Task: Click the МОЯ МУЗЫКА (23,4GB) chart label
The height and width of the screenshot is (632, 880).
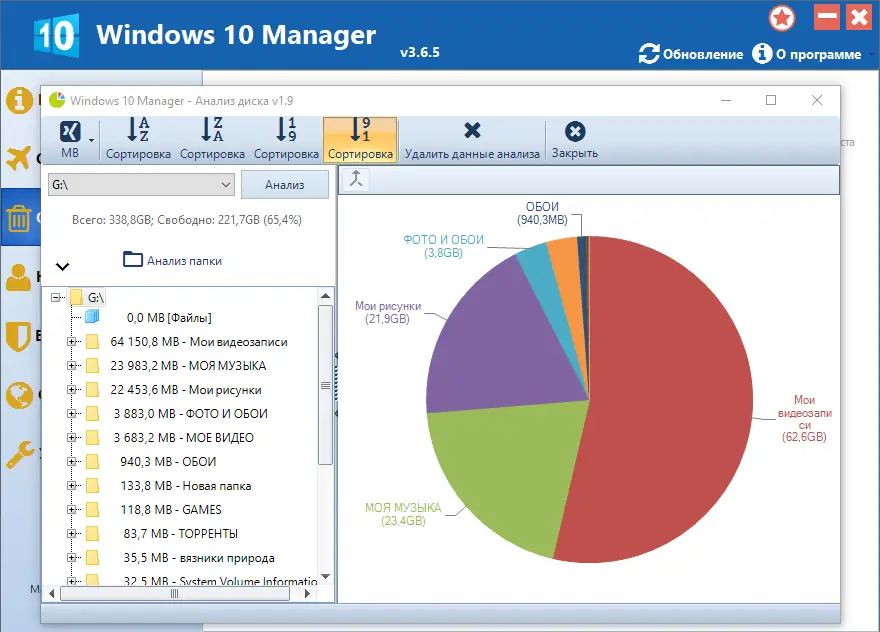Action: pos(403,514)
